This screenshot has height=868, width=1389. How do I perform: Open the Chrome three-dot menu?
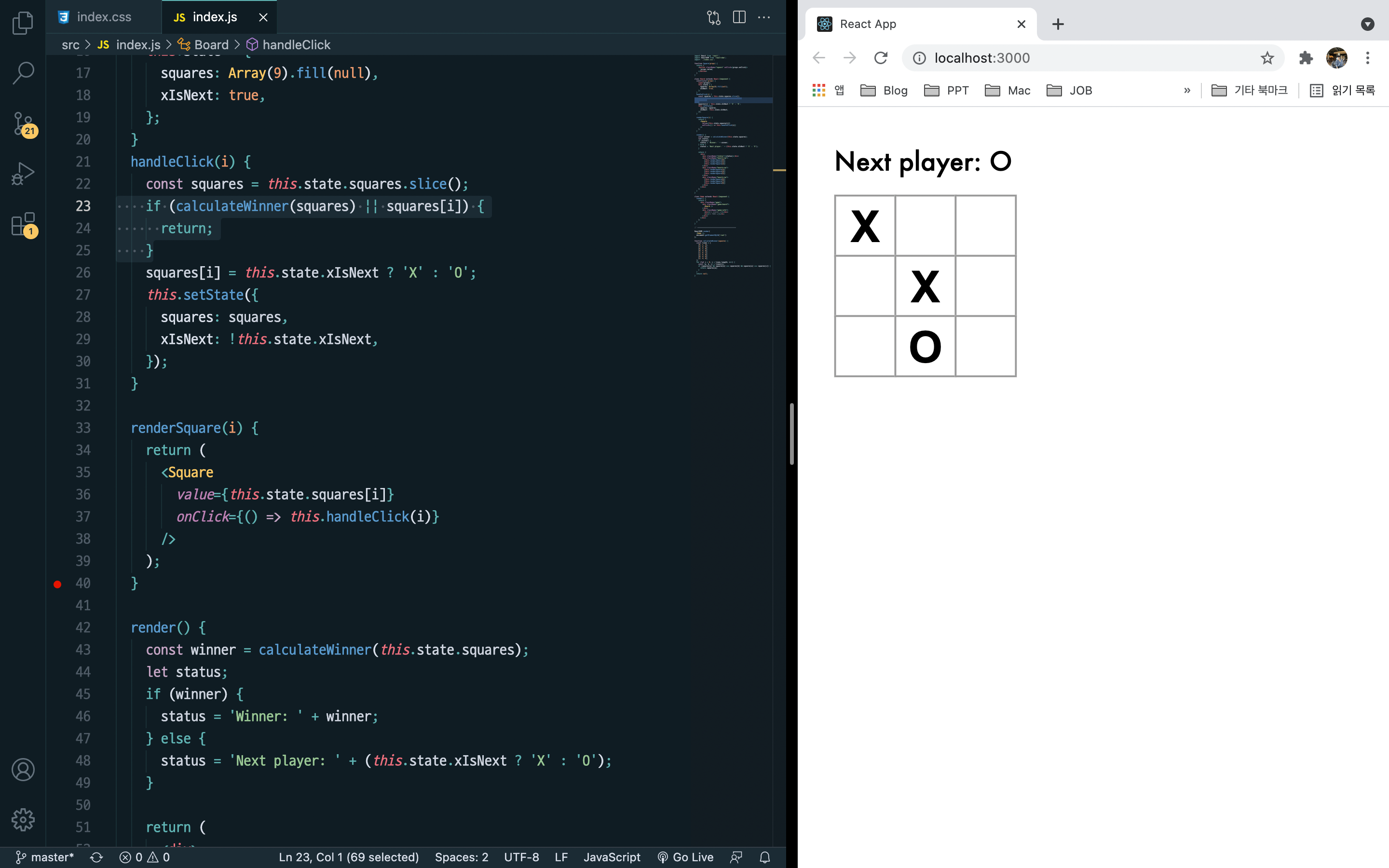(1368, 58)
